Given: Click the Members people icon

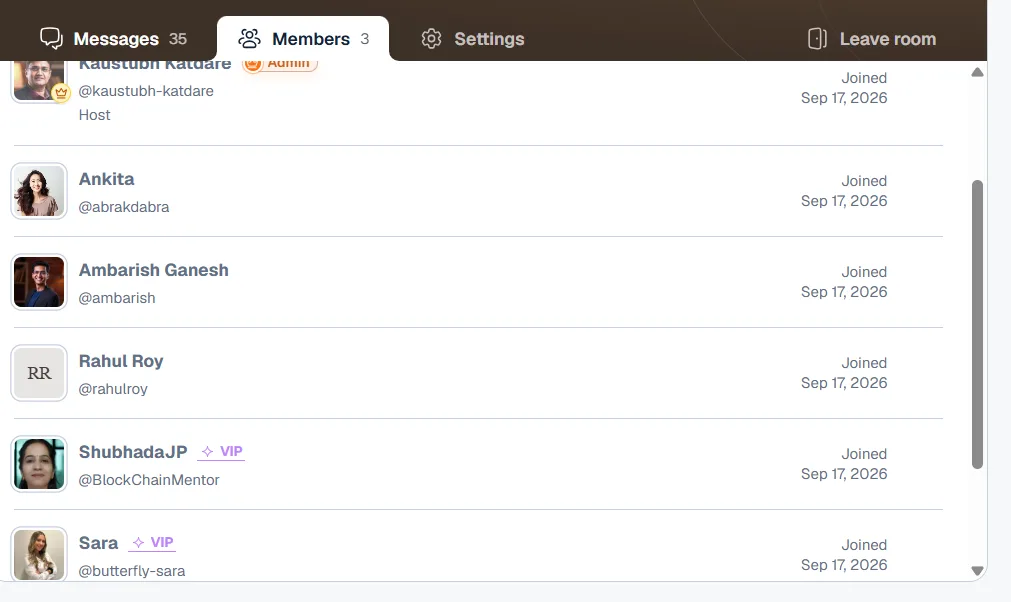Looking at the screenshot, I should point(250,39).
